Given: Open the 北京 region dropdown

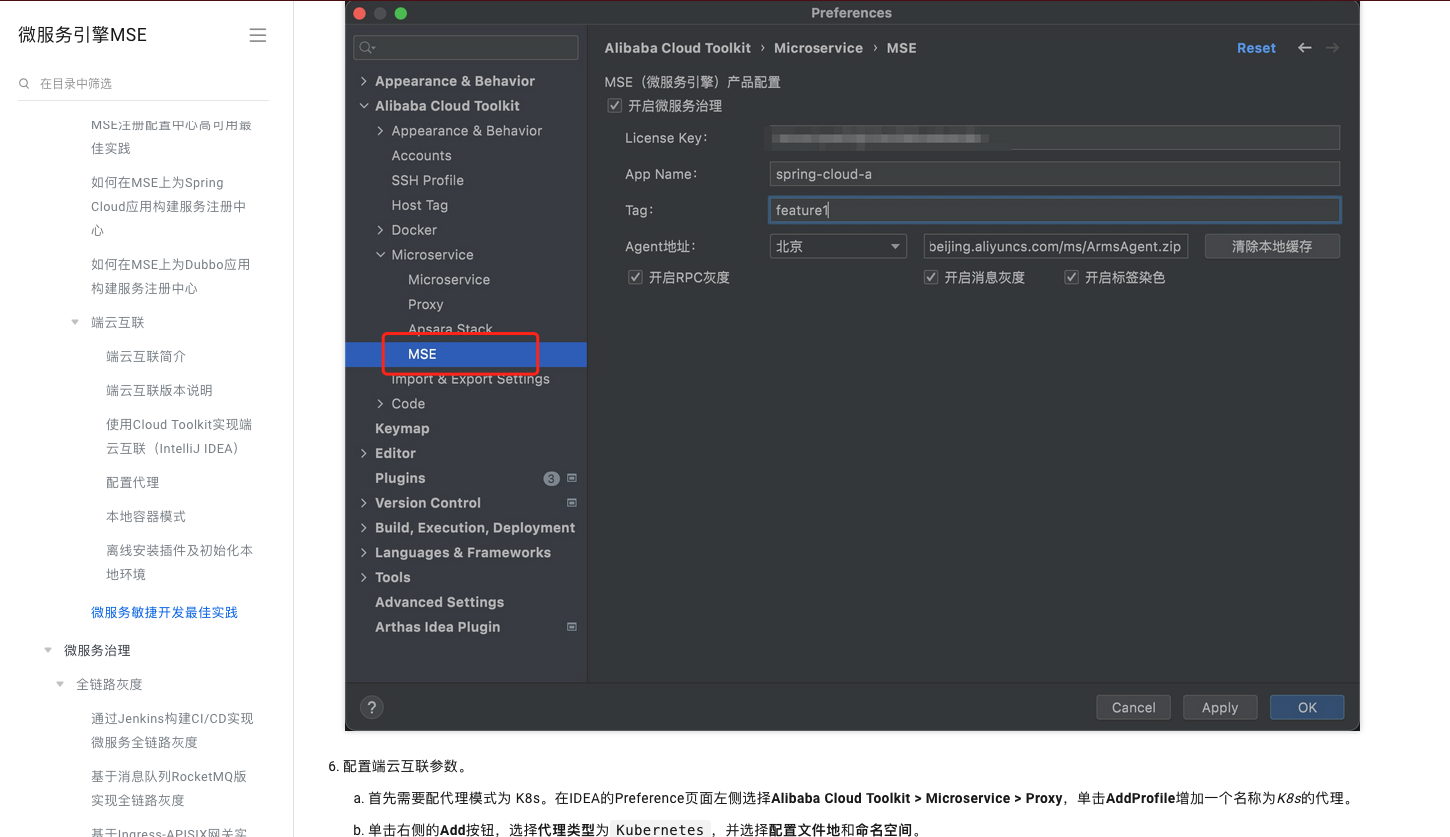Looking at the screenshot, I should point(838,246).
